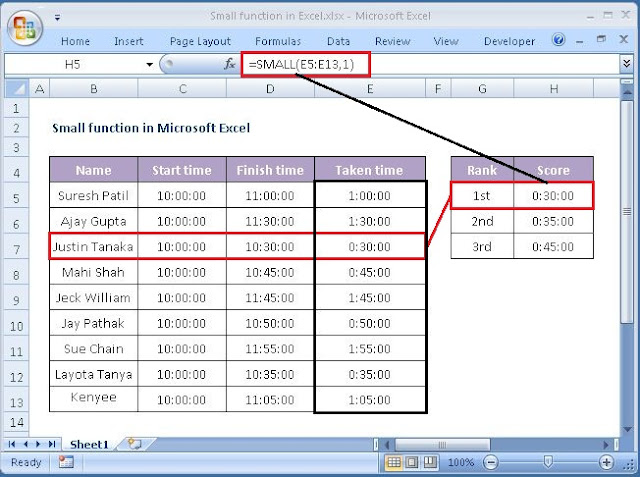Click the 'Start time' header cell
The image size is (640, 477).
click(182, 170)
